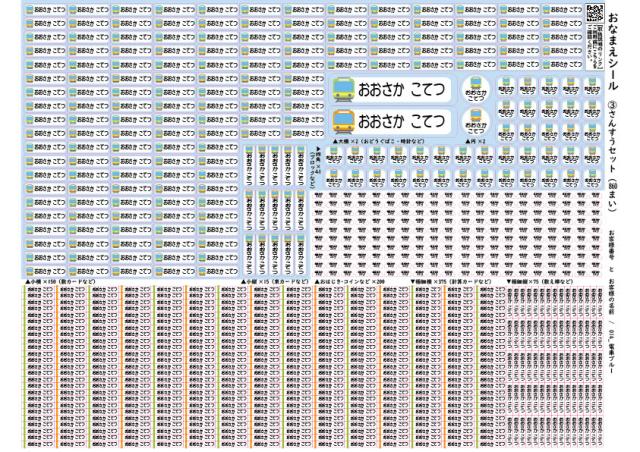The image size is (640, 452).
Task: Click the train icon on the lower large name sticker
Action: 343,122
